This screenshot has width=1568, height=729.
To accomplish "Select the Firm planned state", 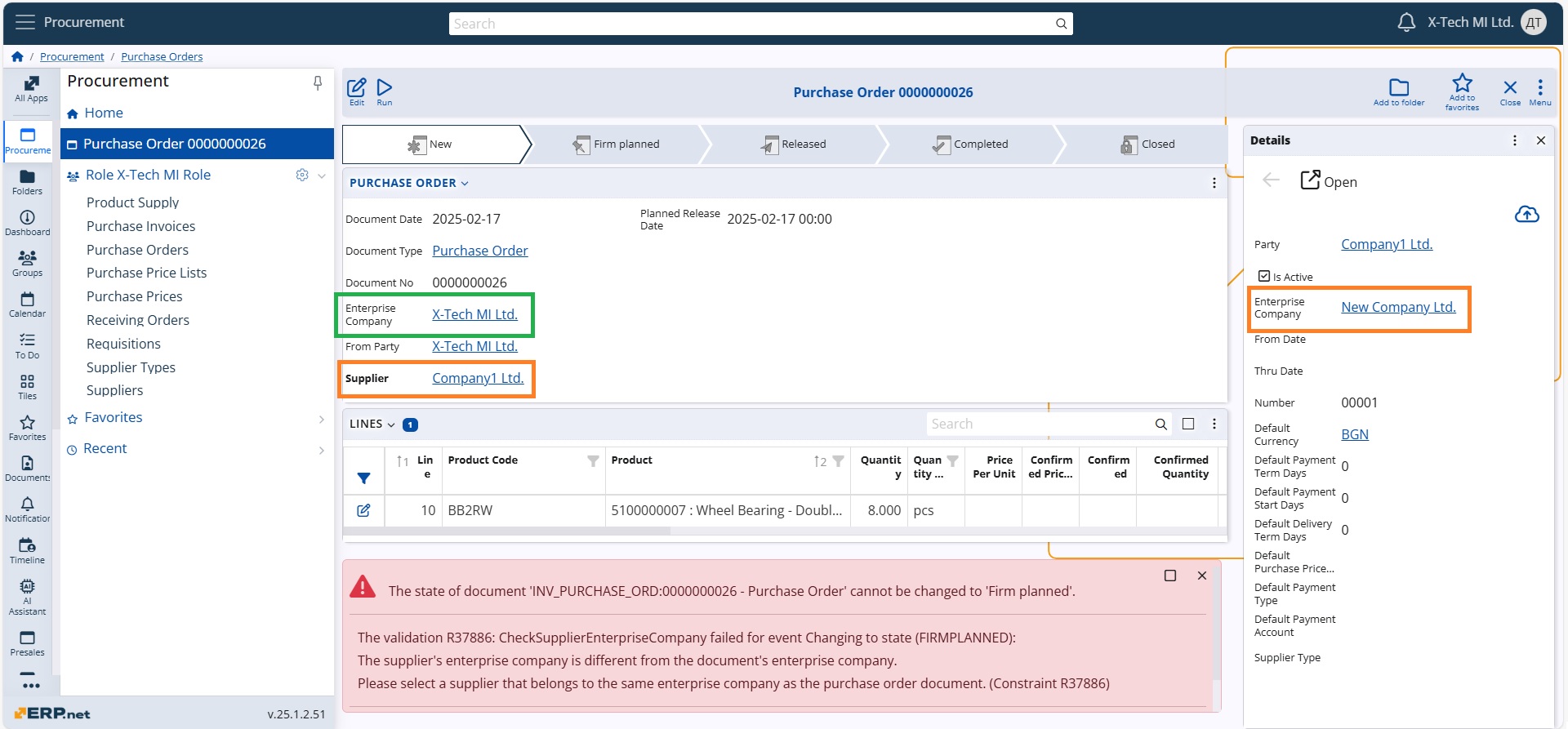I will point(617,144).
